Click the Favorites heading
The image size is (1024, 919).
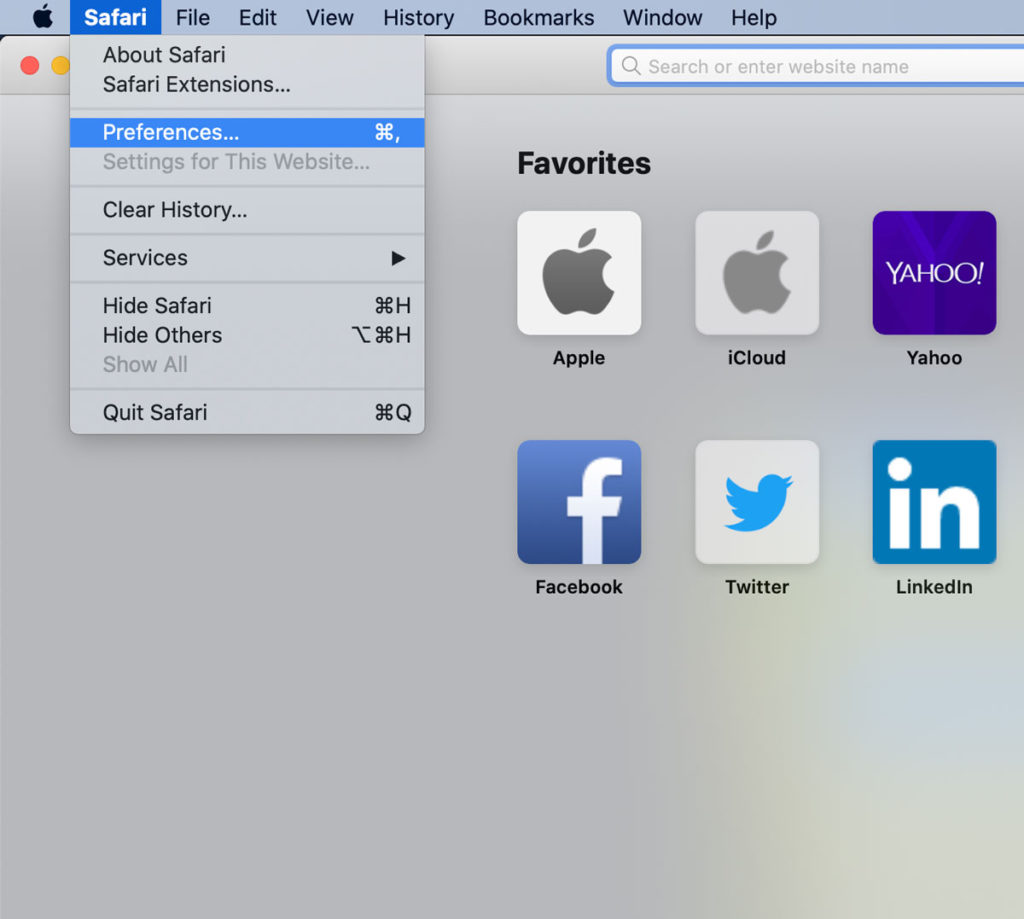pyautogui.click(x=584, y=163)
